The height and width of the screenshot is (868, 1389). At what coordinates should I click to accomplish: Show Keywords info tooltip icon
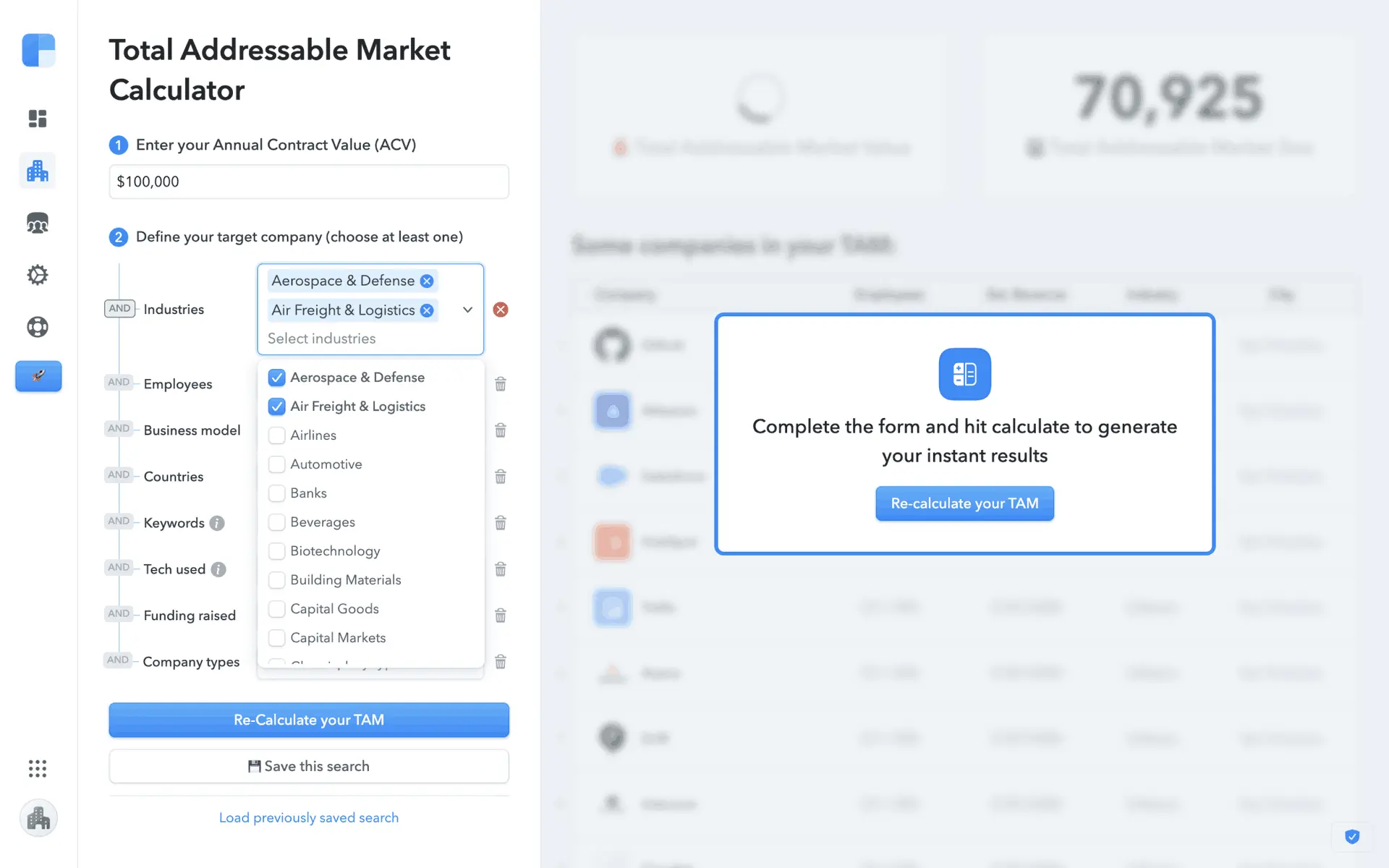(217, 523)
